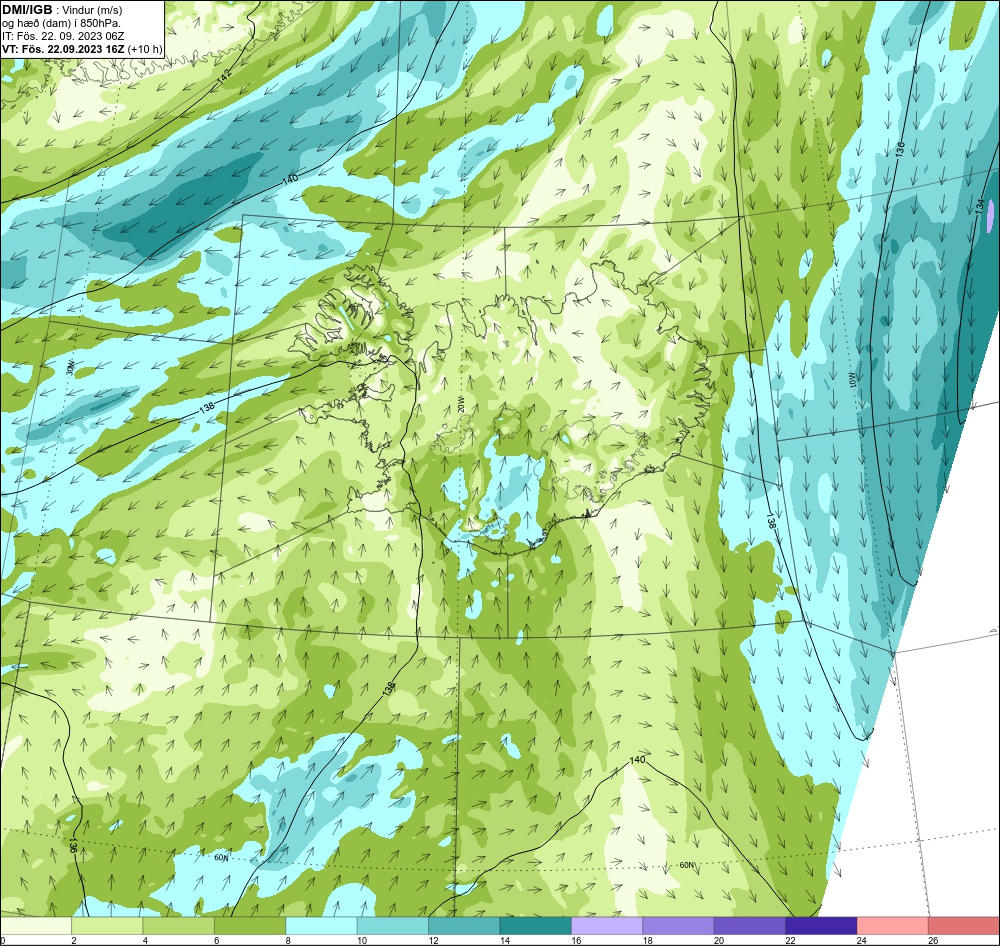Click the legend scale number '4'
The height and width of the screenshot is (946, 1000).
click(x=145, y=940)
